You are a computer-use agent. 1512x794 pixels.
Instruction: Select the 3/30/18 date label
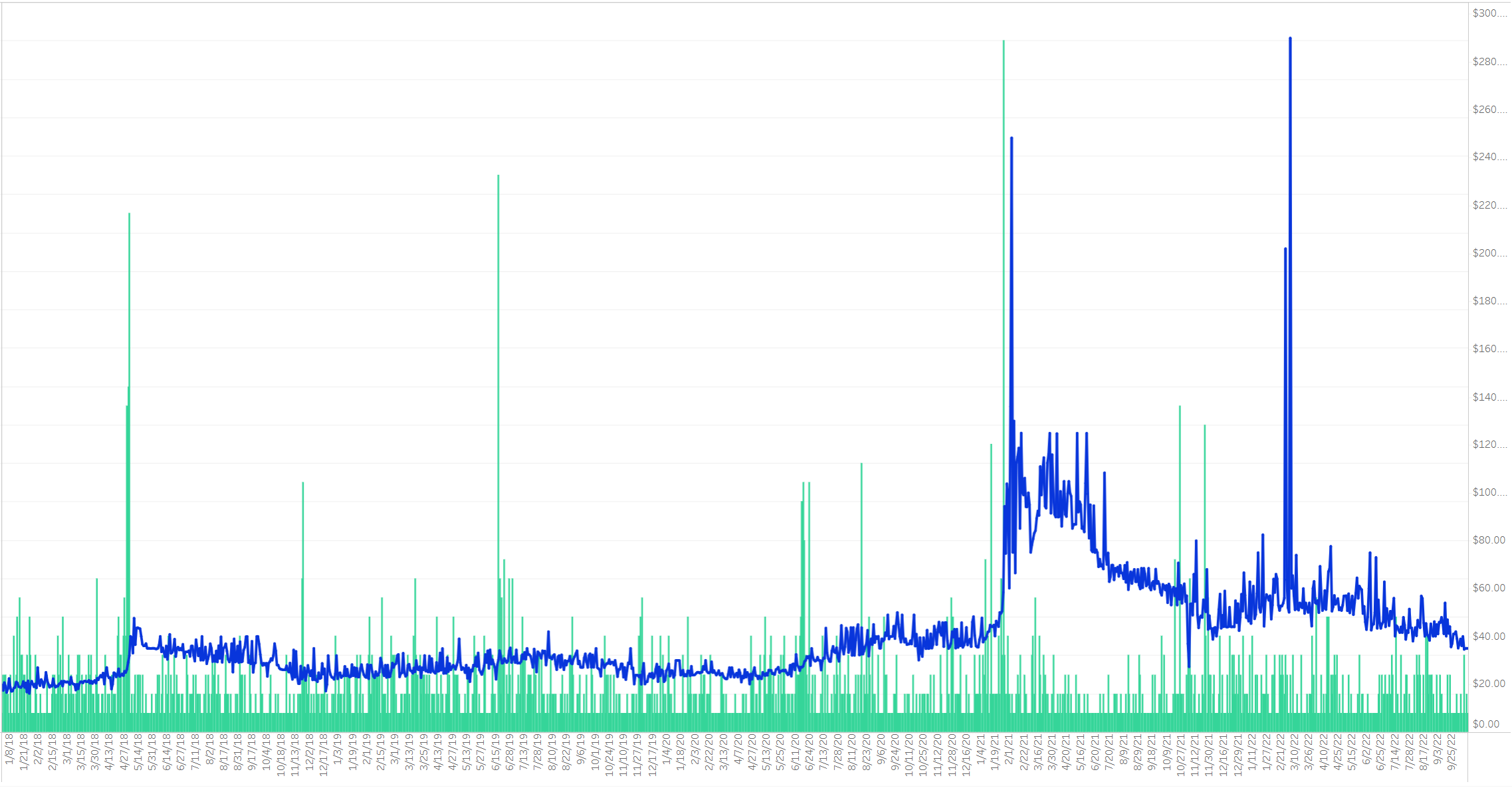pos(95,751)
